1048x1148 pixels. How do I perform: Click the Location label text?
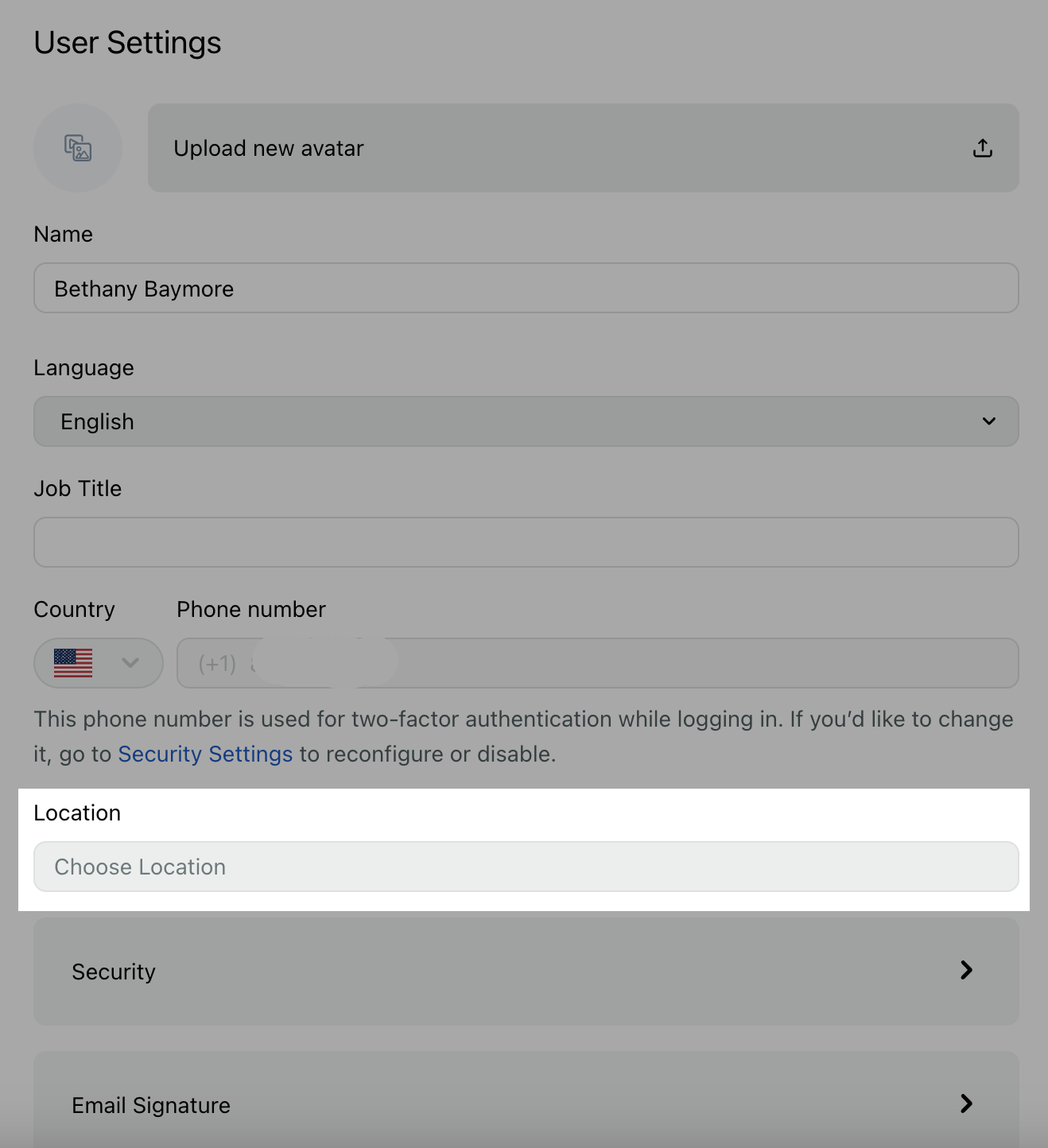(x=77, y=813)
